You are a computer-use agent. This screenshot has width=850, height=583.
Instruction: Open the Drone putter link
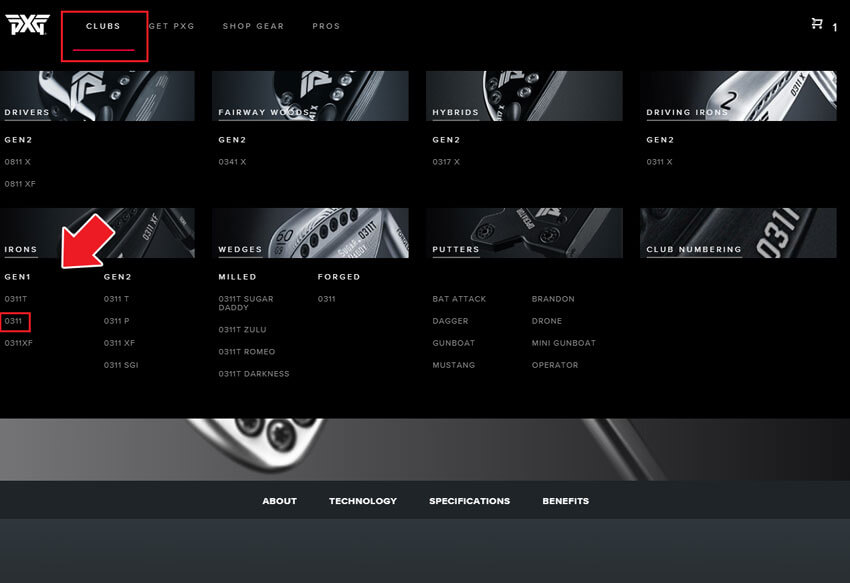pos(546,321)
